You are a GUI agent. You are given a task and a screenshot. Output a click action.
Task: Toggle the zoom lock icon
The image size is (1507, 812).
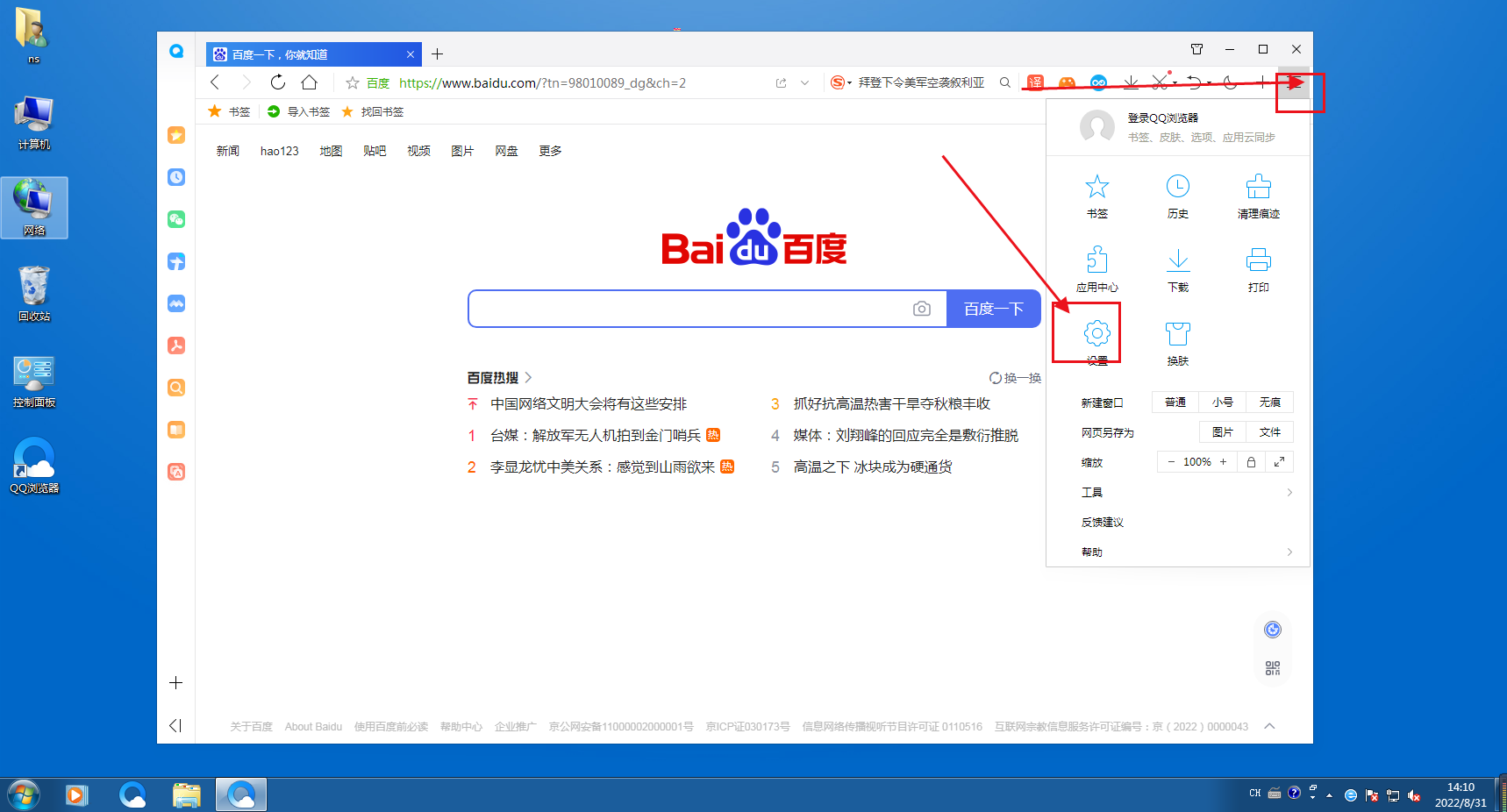pyautogui.click(x=1251, y=462)
